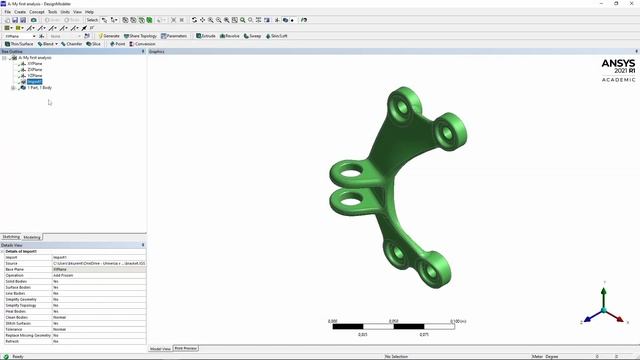Click the Simplify Geometry value cell
Screen dimensions: 640x360
point(99,300)
